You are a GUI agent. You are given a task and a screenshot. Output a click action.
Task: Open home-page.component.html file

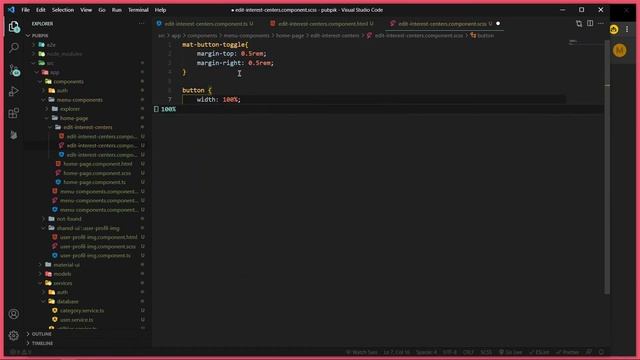point(98,164)
